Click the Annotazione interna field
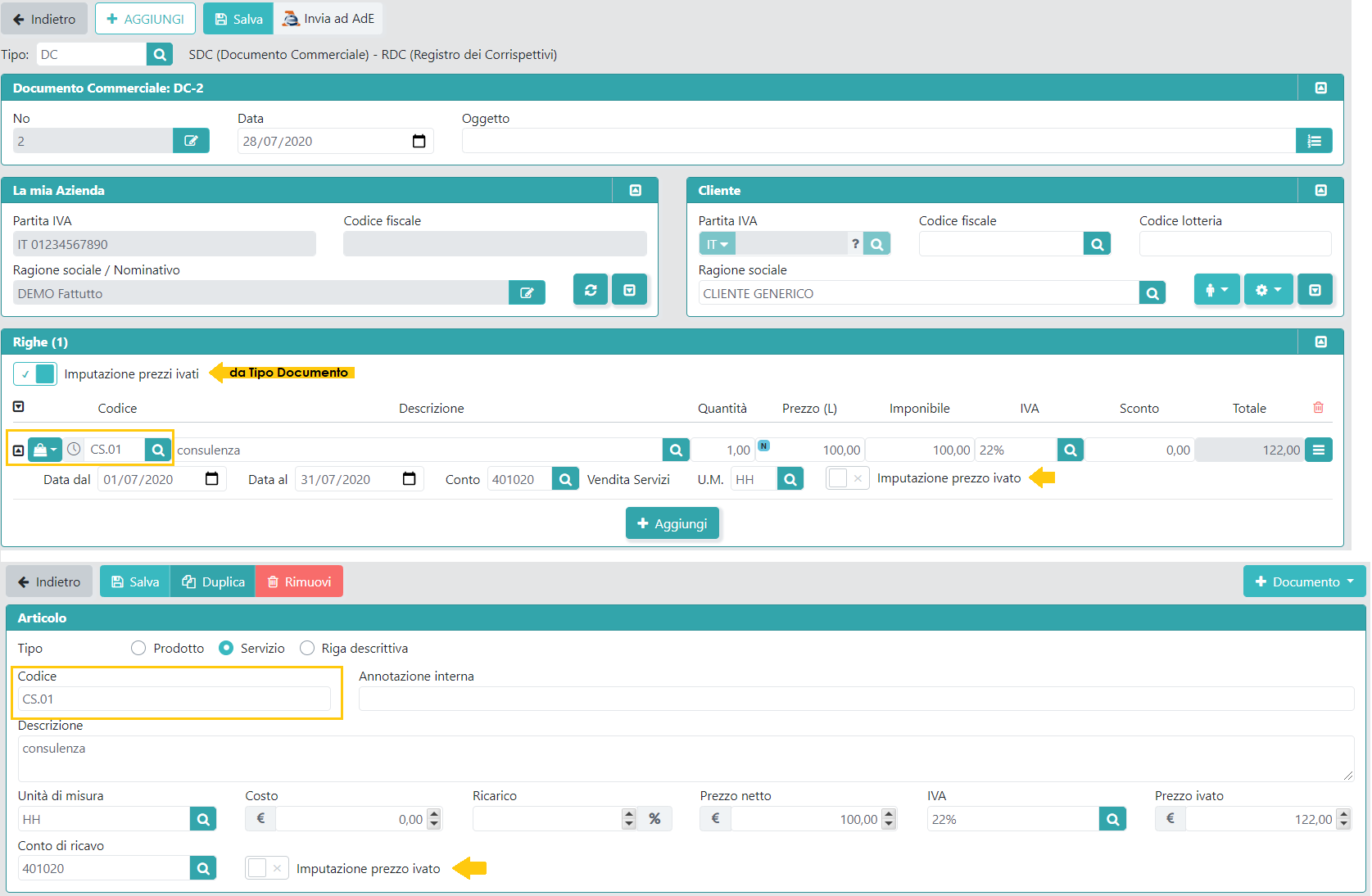This screenshot has width=1372, height=896. [856, 699]
